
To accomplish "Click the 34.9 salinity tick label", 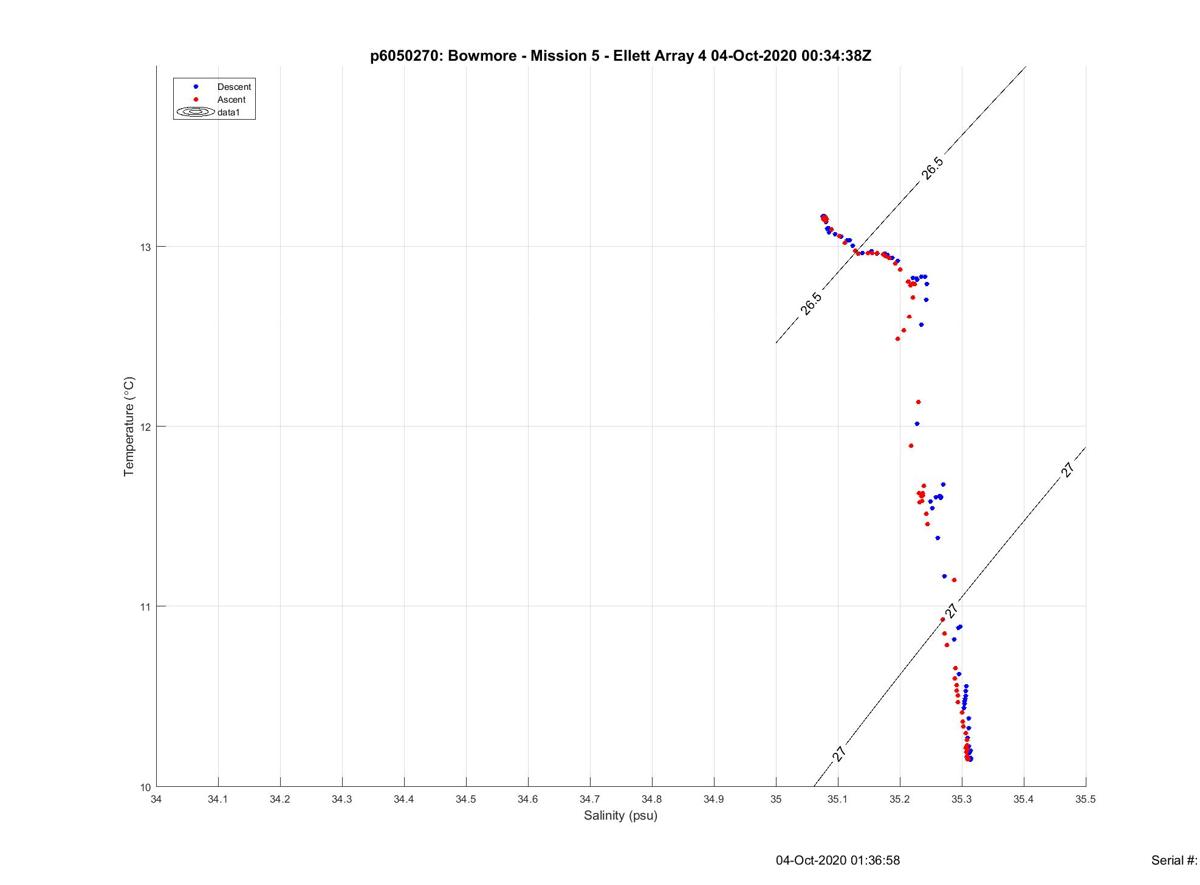I will 714,800.
